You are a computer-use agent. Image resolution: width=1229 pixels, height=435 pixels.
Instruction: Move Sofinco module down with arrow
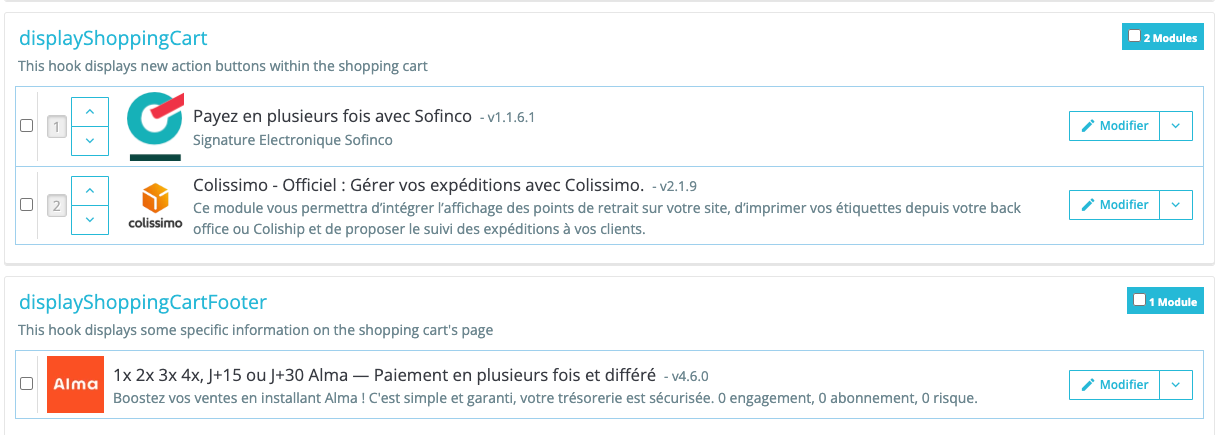pyautogui.click(x=90, y=141)
